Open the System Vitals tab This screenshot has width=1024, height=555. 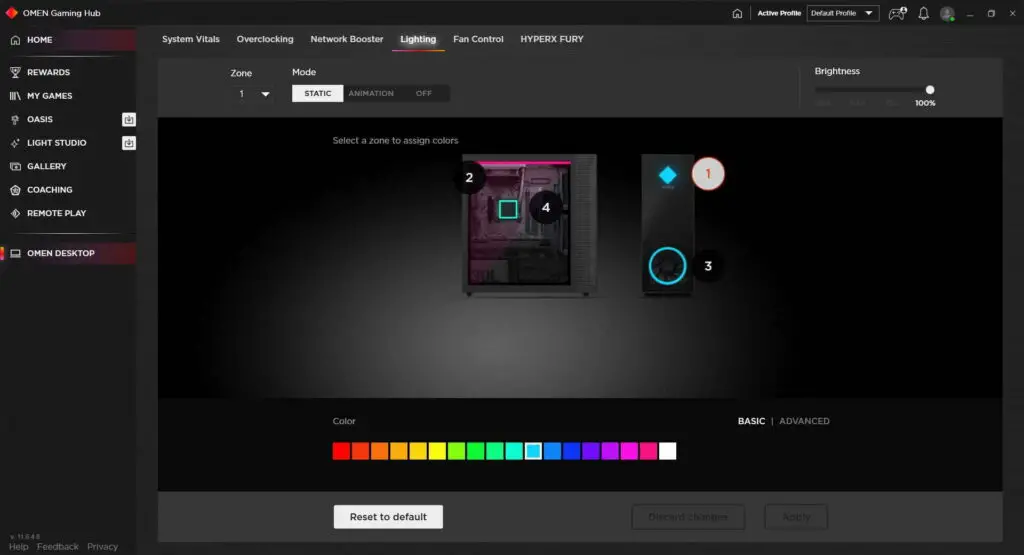tap(191, 39)
